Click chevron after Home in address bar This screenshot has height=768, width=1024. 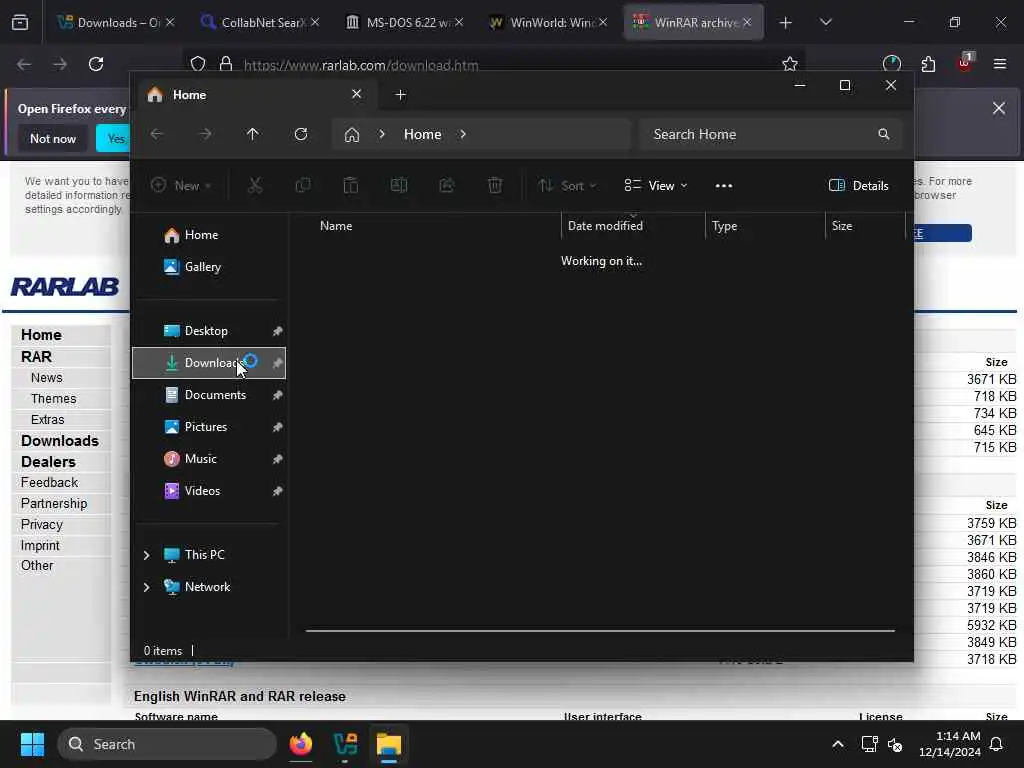(463, 135)
